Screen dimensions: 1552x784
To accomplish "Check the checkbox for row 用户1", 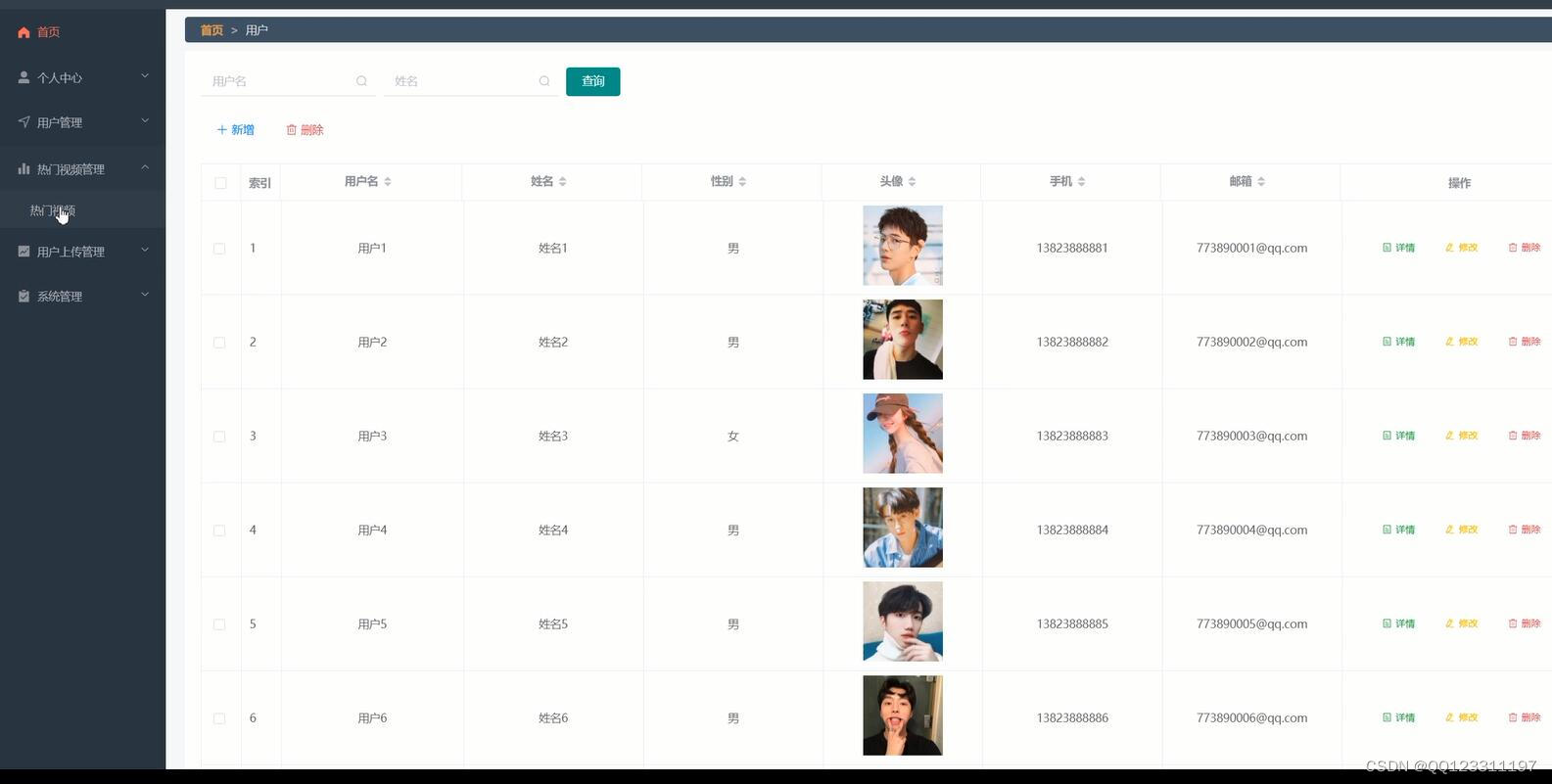I will 219,249.
